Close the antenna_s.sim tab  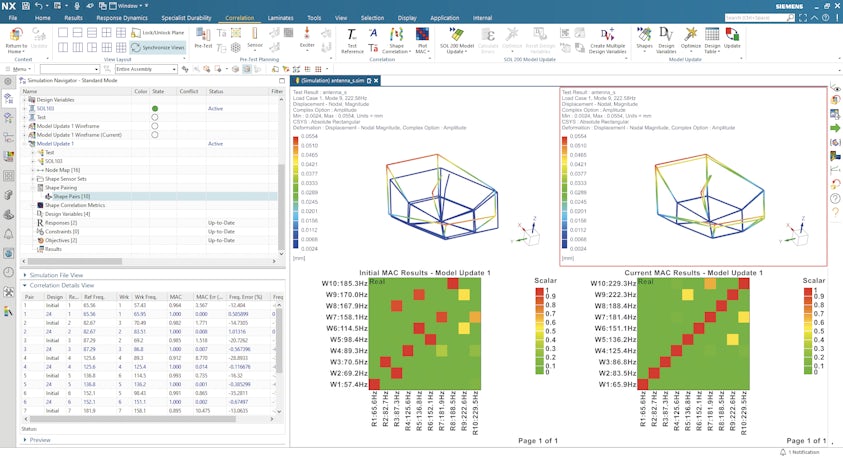pyautogui.click(x=376, y=81)
